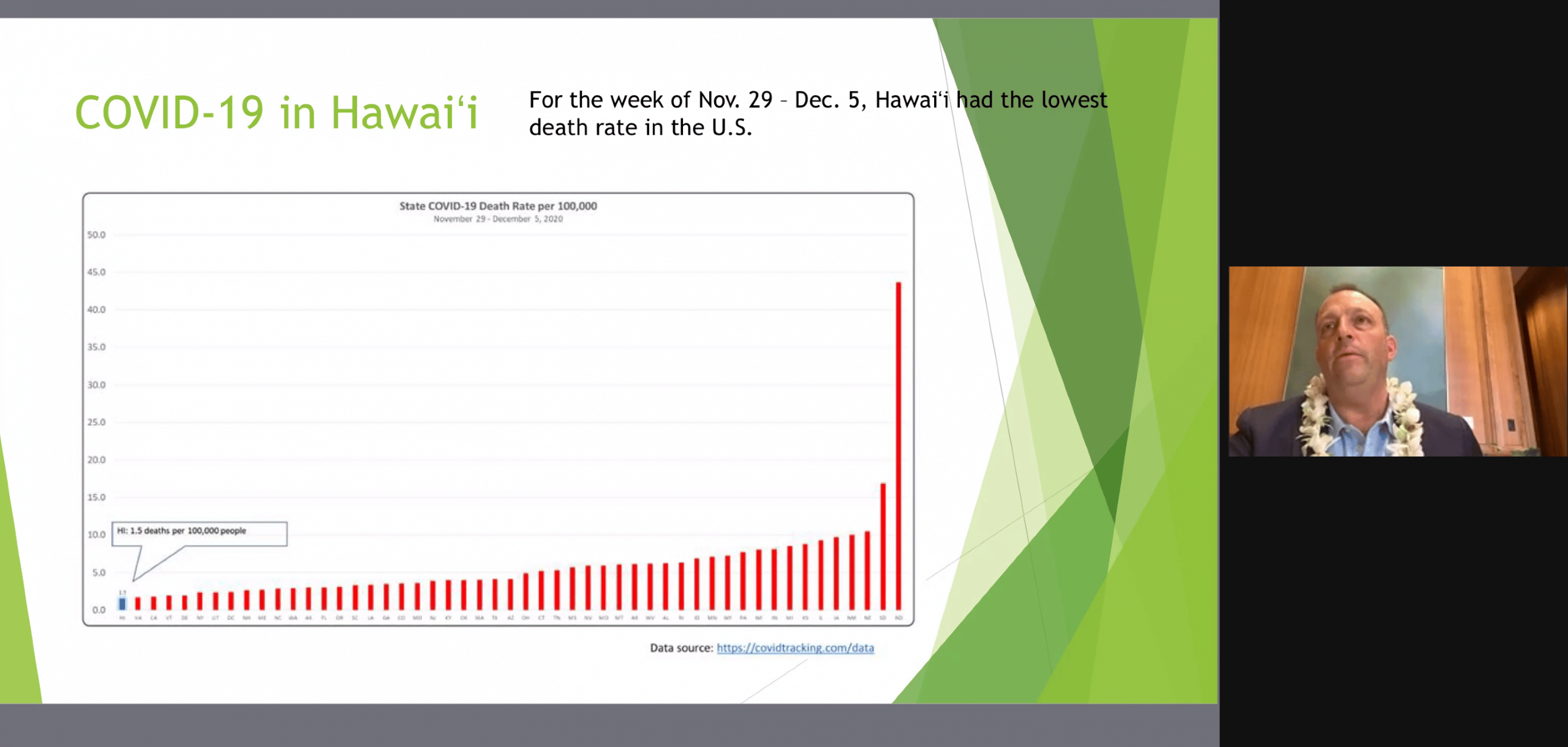Click the chart title 'State COVID-19 Death Rate'
1568x747 pixels.
tap(498, 206)
